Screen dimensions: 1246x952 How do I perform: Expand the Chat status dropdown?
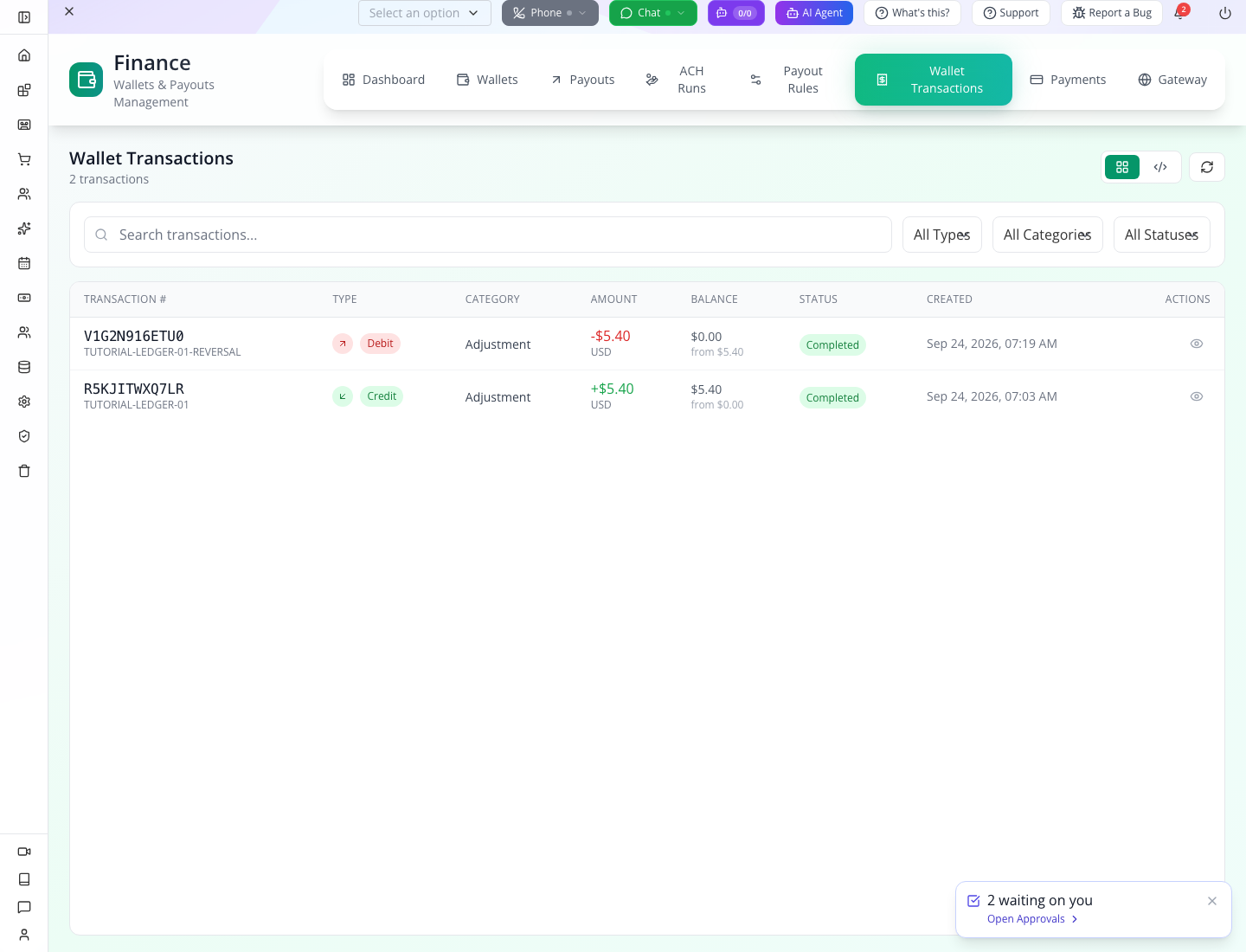[653, 13]
